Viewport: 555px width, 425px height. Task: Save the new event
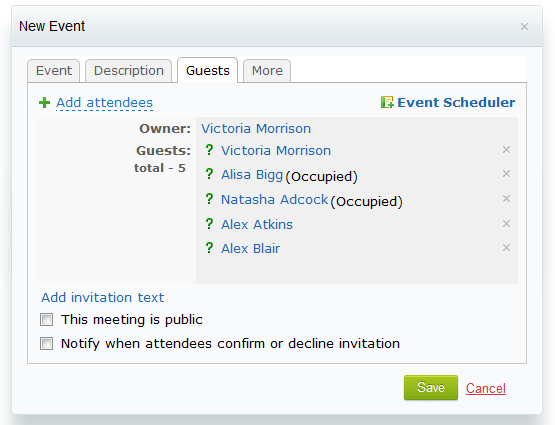(x=431, y=387)
